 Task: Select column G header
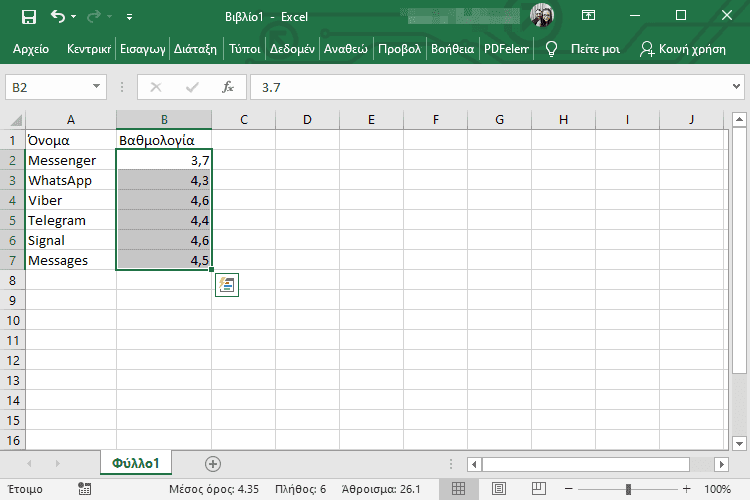[x=499, y=120]
